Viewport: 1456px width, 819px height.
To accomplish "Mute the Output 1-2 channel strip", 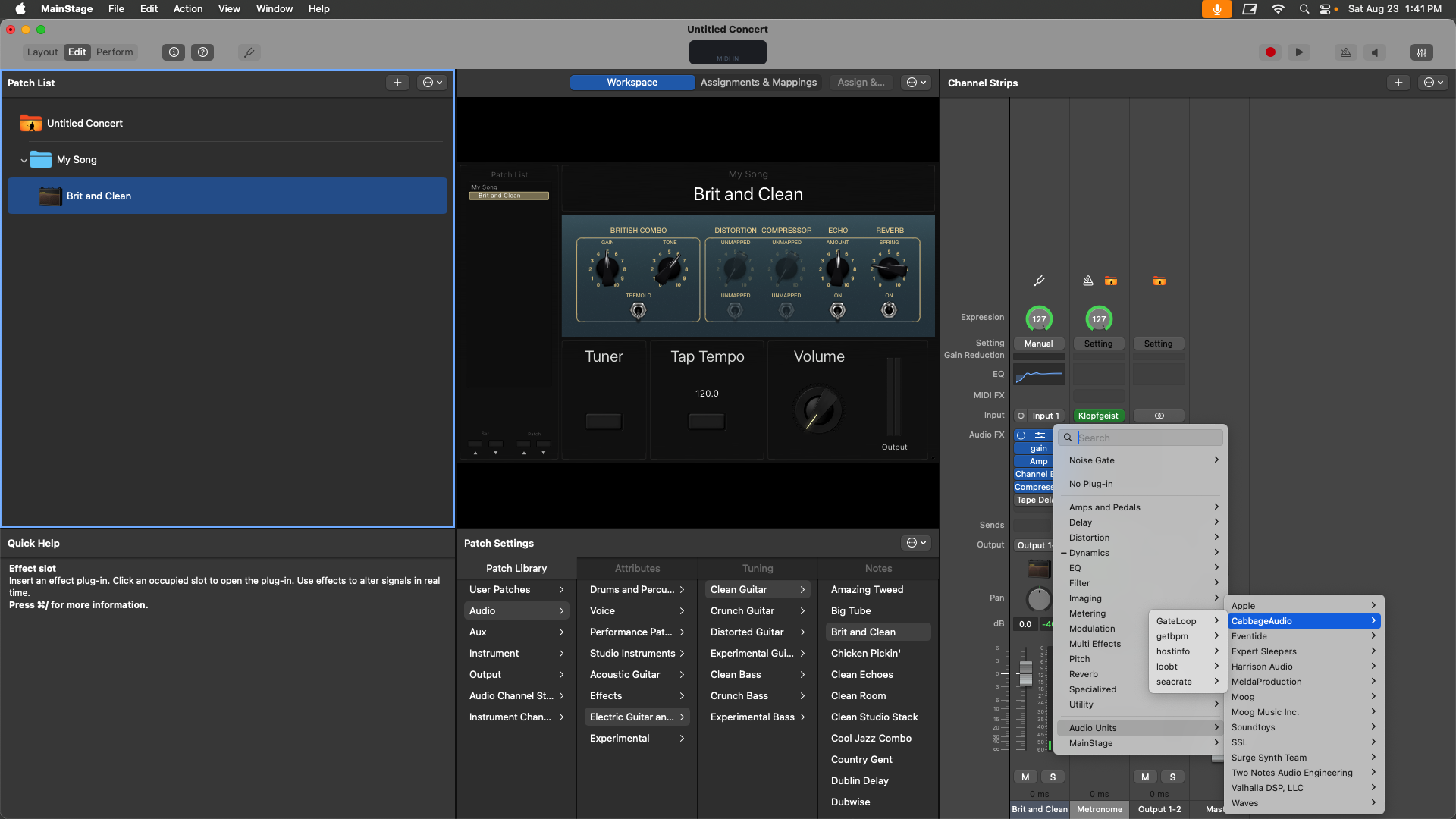I will (1145, 777).
